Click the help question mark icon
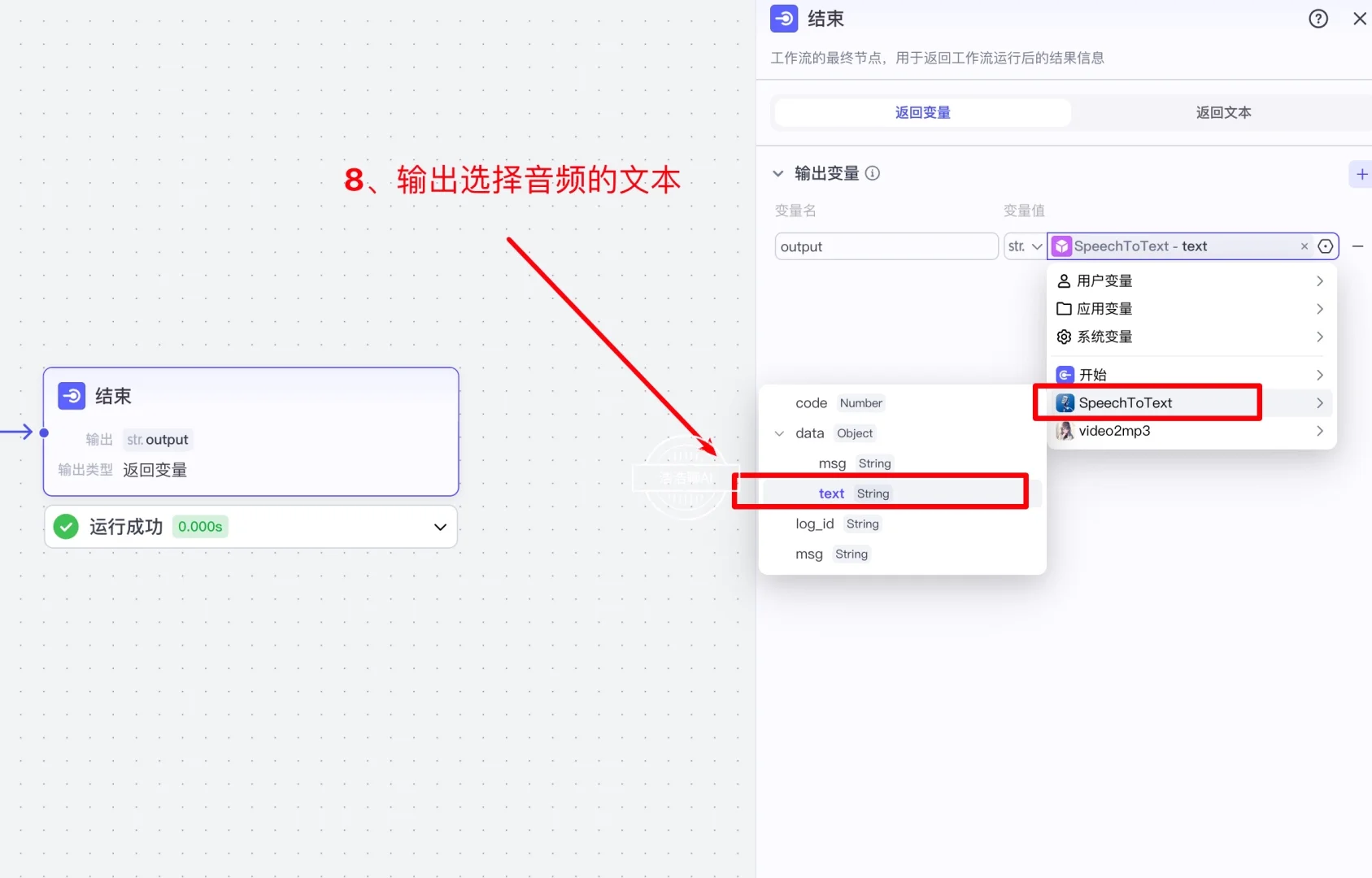The width and height of the screenshot is (1372, 878). pyautogui.click(x=1317, y=18)
